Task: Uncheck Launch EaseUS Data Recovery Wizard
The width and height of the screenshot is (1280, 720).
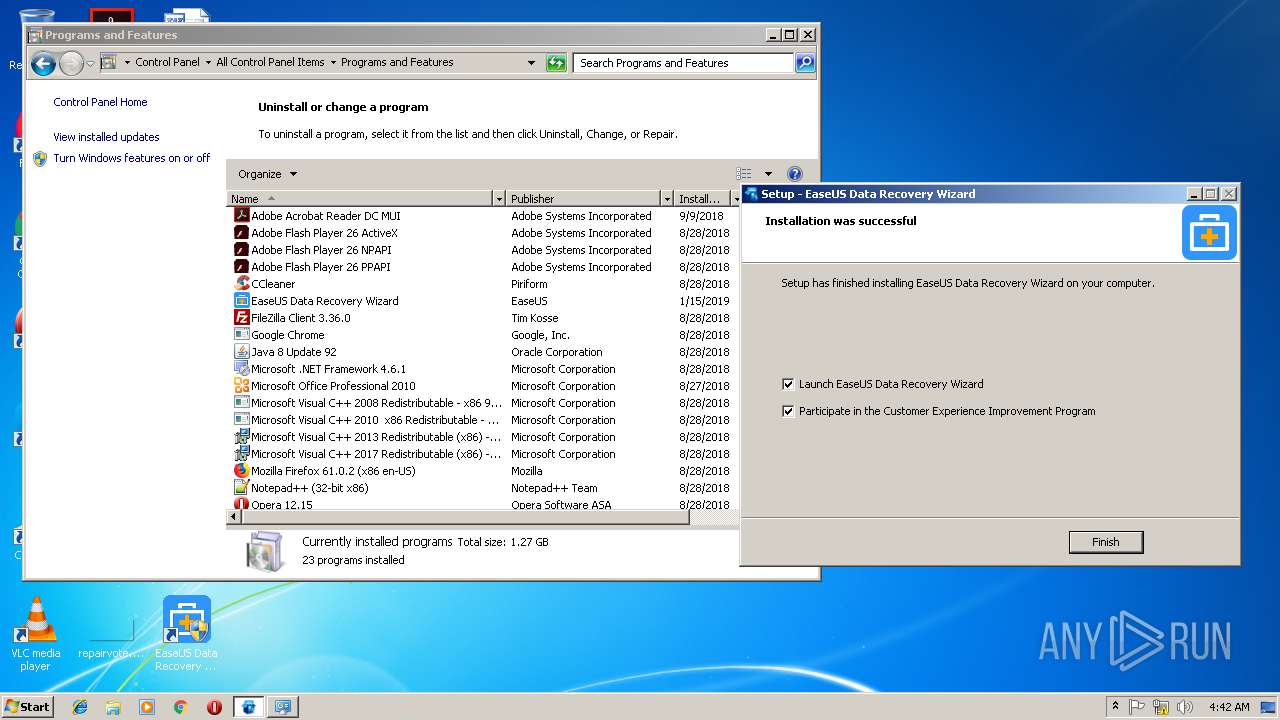Action: point(788,384)
